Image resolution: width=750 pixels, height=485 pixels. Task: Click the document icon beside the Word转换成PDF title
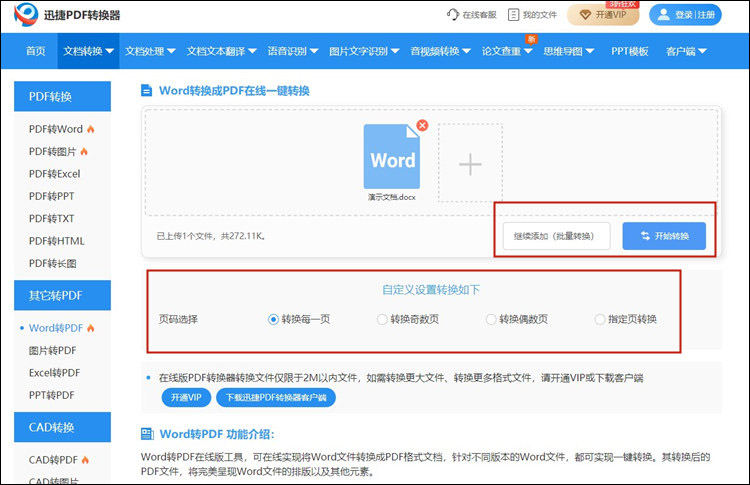point(146,90)
